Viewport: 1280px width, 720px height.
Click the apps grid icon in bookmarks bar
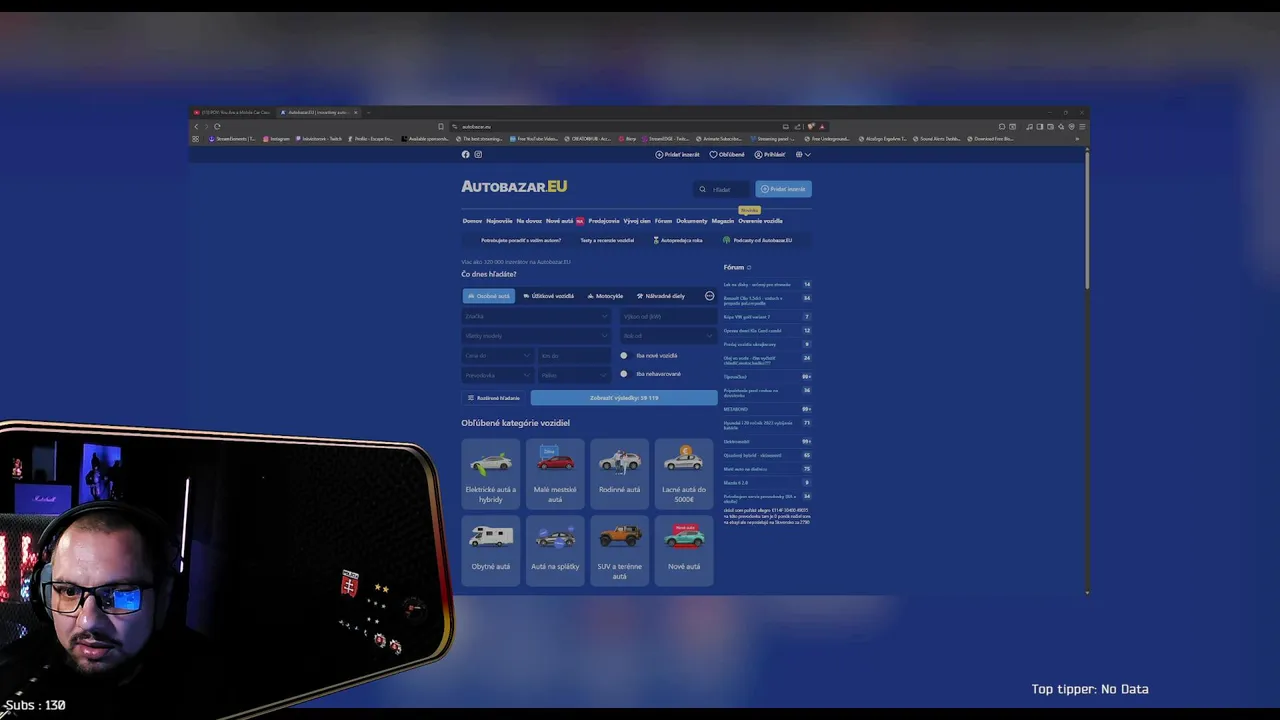(x=195, y=139)
